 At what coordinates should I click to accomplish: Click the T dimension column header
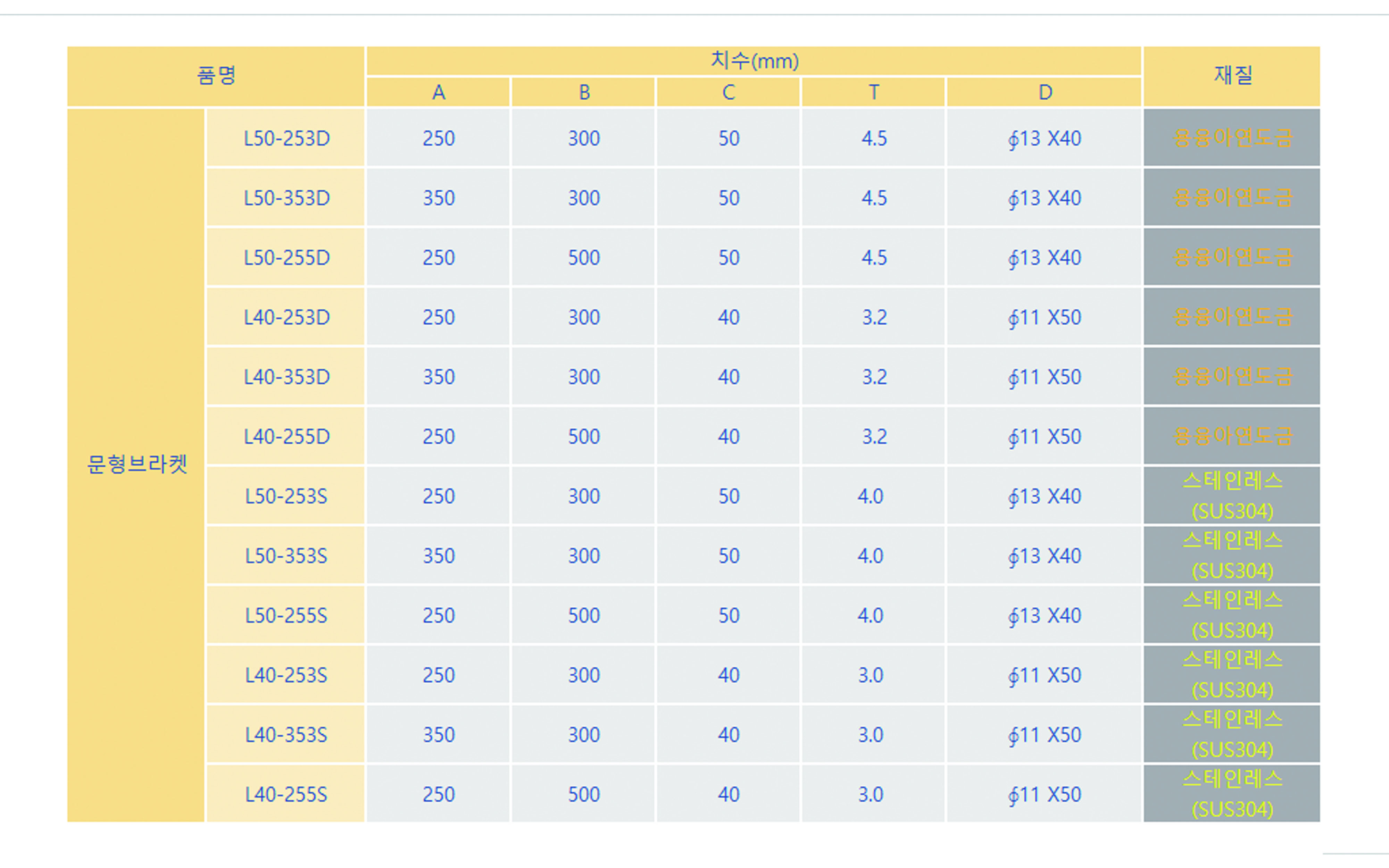point(873,92)
